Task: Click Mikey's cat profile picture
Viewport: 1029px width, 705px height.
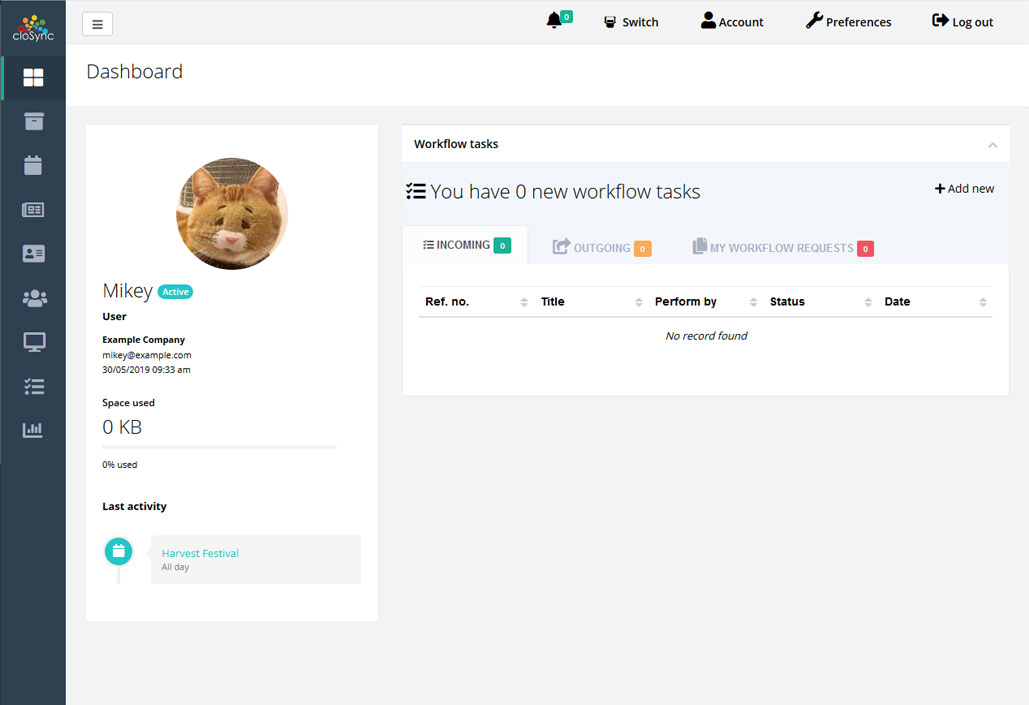Action: [232, 213]
